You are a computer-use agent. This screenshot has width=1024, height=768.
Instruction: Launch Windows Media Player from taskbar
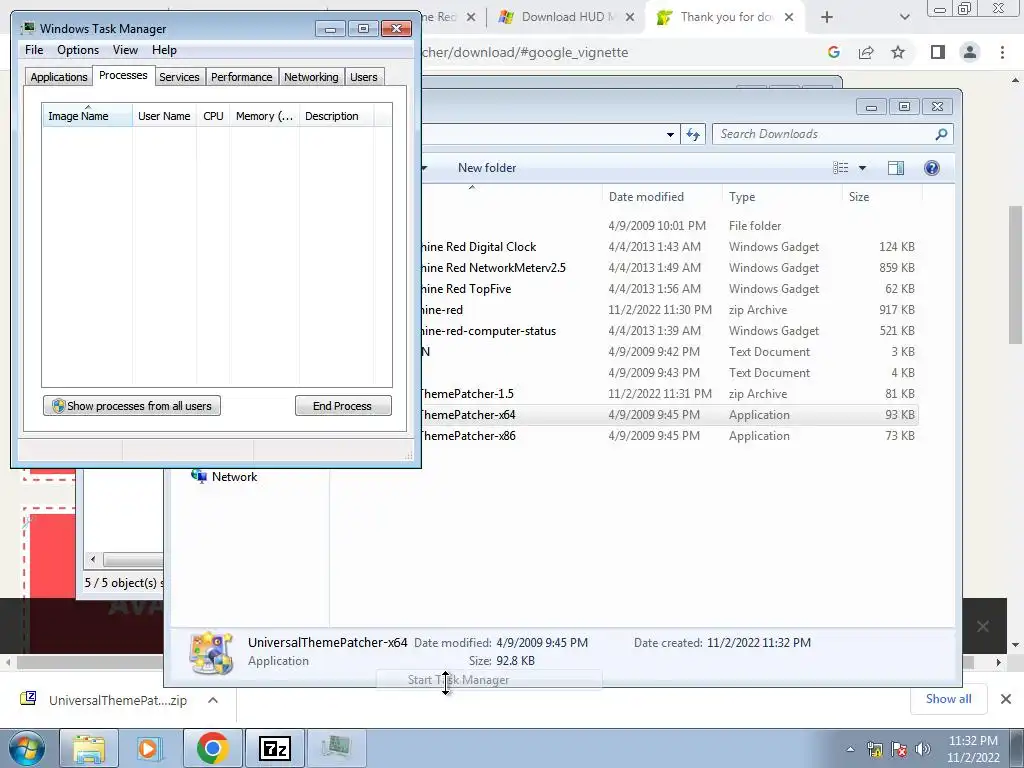click(x=148, y=748)
